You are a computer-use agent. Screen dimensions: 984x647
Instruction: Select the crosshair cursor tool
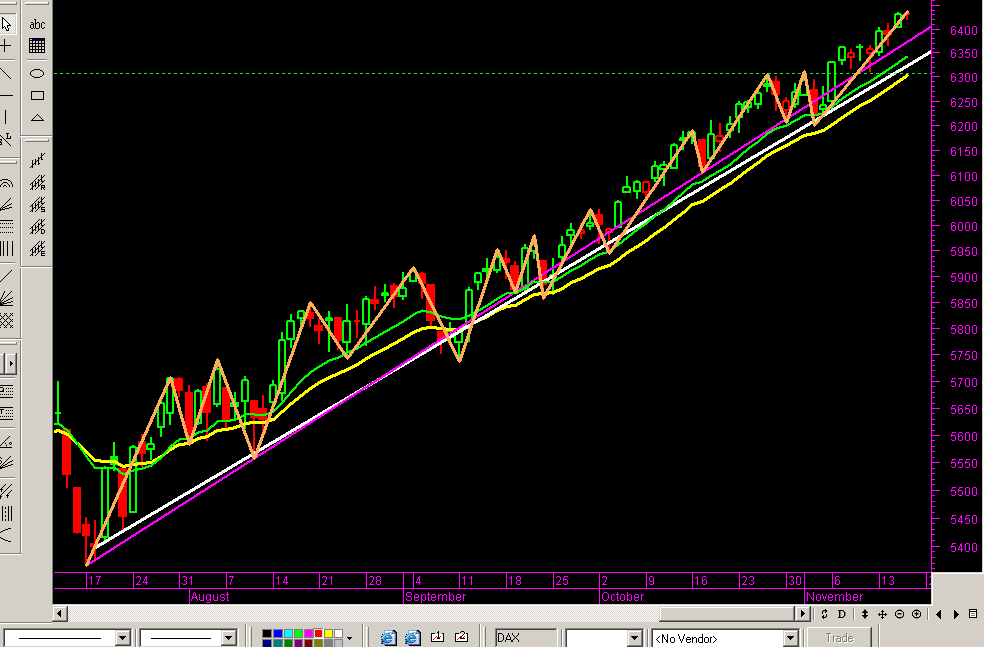point(5,46)
